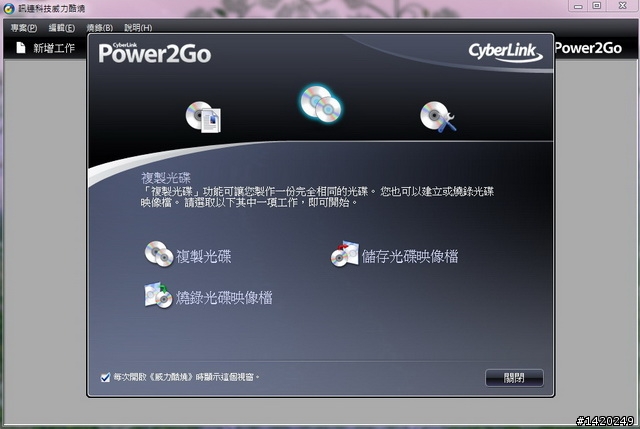
Task: Click the 關閉 button
Action: point(514,378)
